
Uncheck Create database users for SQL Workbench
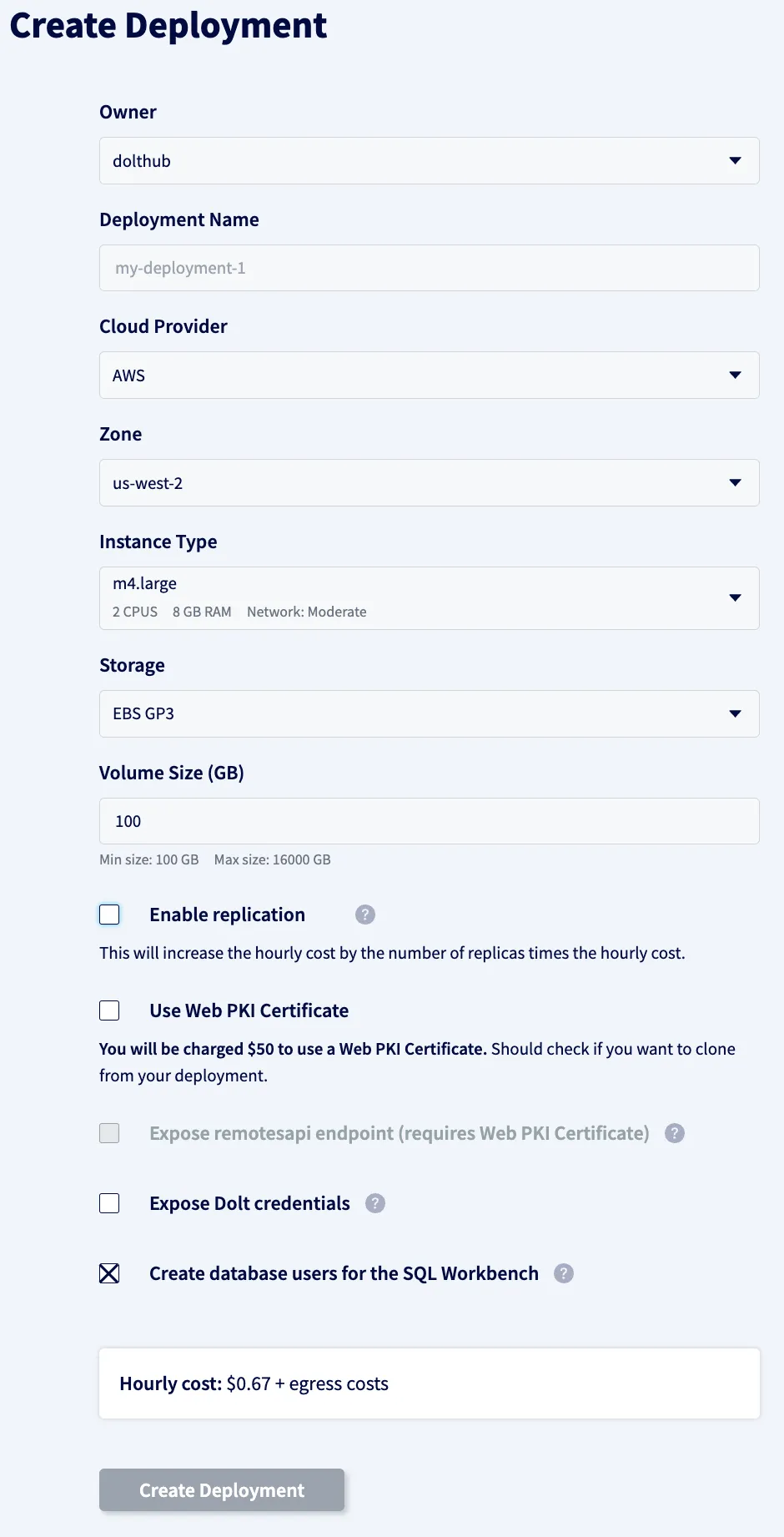click(x=109, y=1273)
